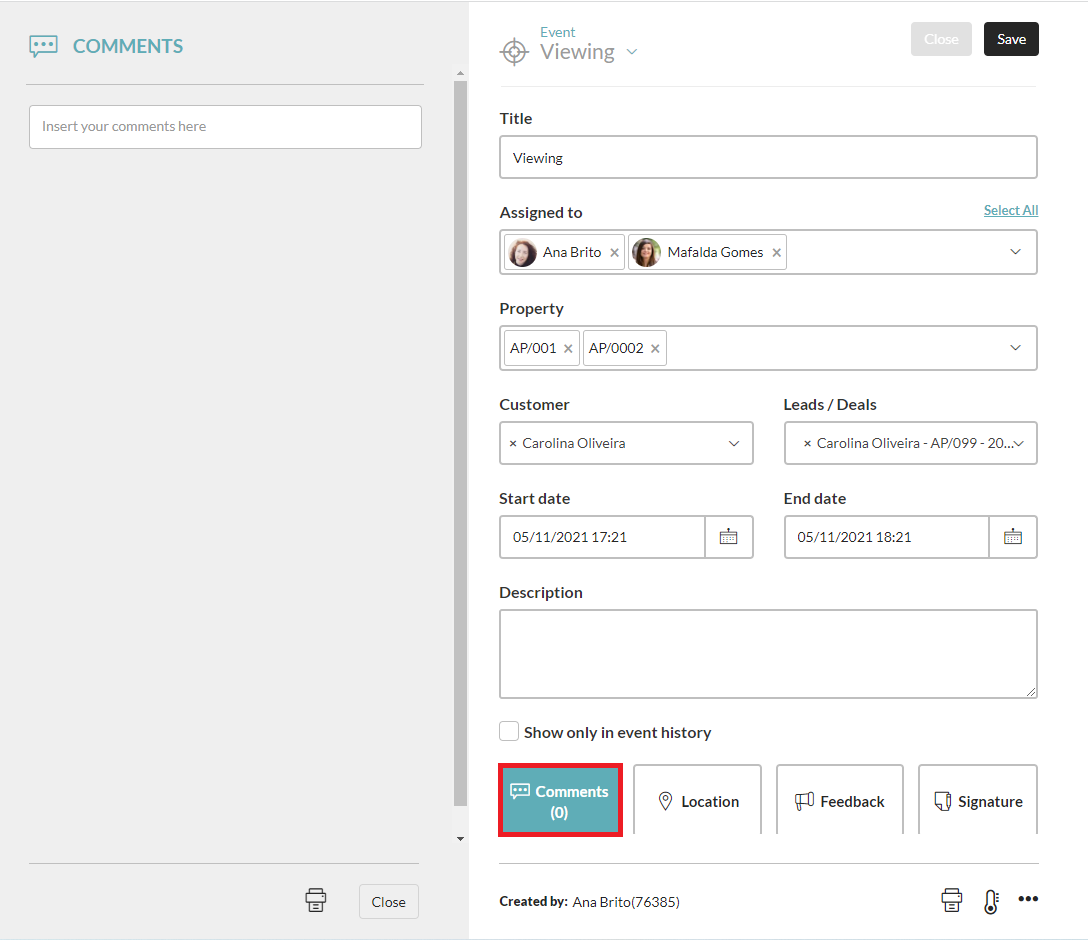The height and width of the screenshot is (940, 1088).
Task: Click the printer icon in the comments panel
Action: tap(316, 900)
